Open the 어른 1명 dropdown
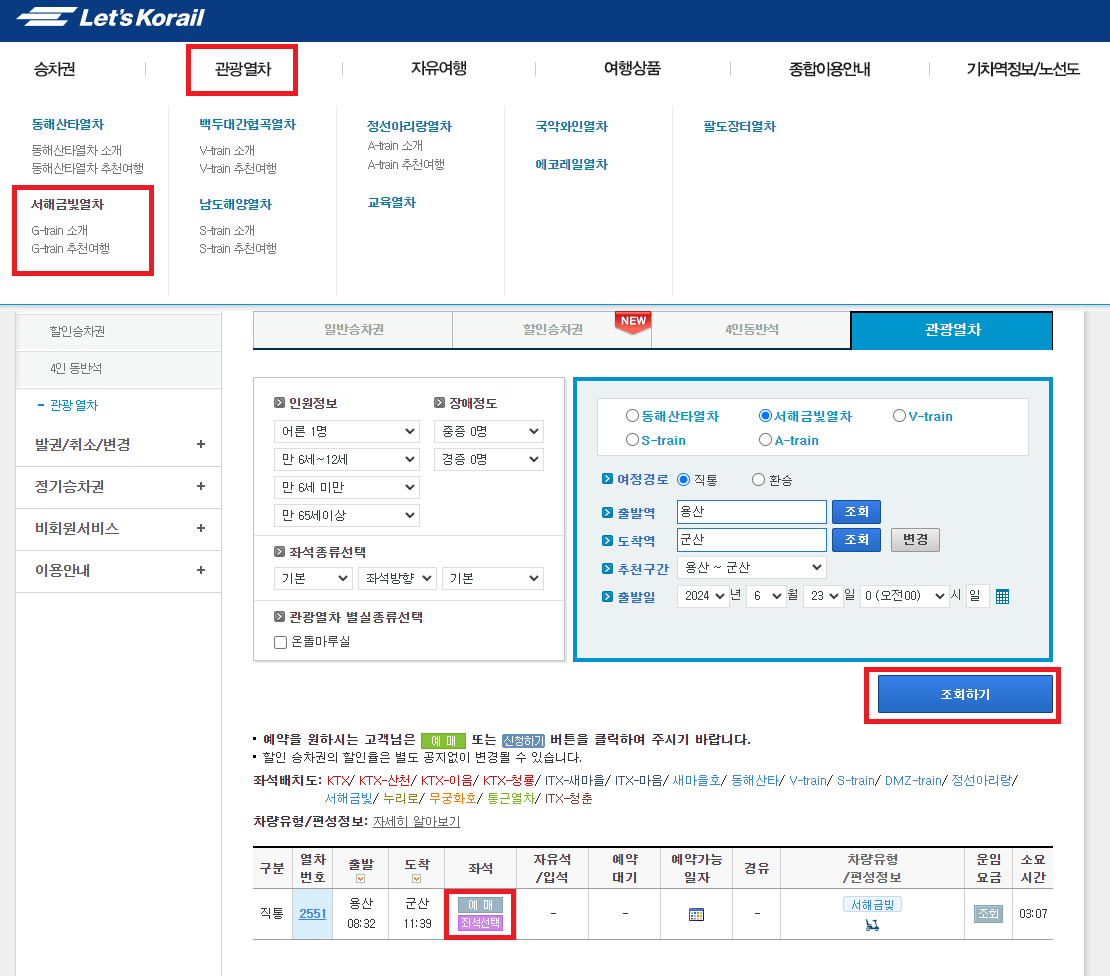This screenshot has height=976, width=1110. [346, 431]
